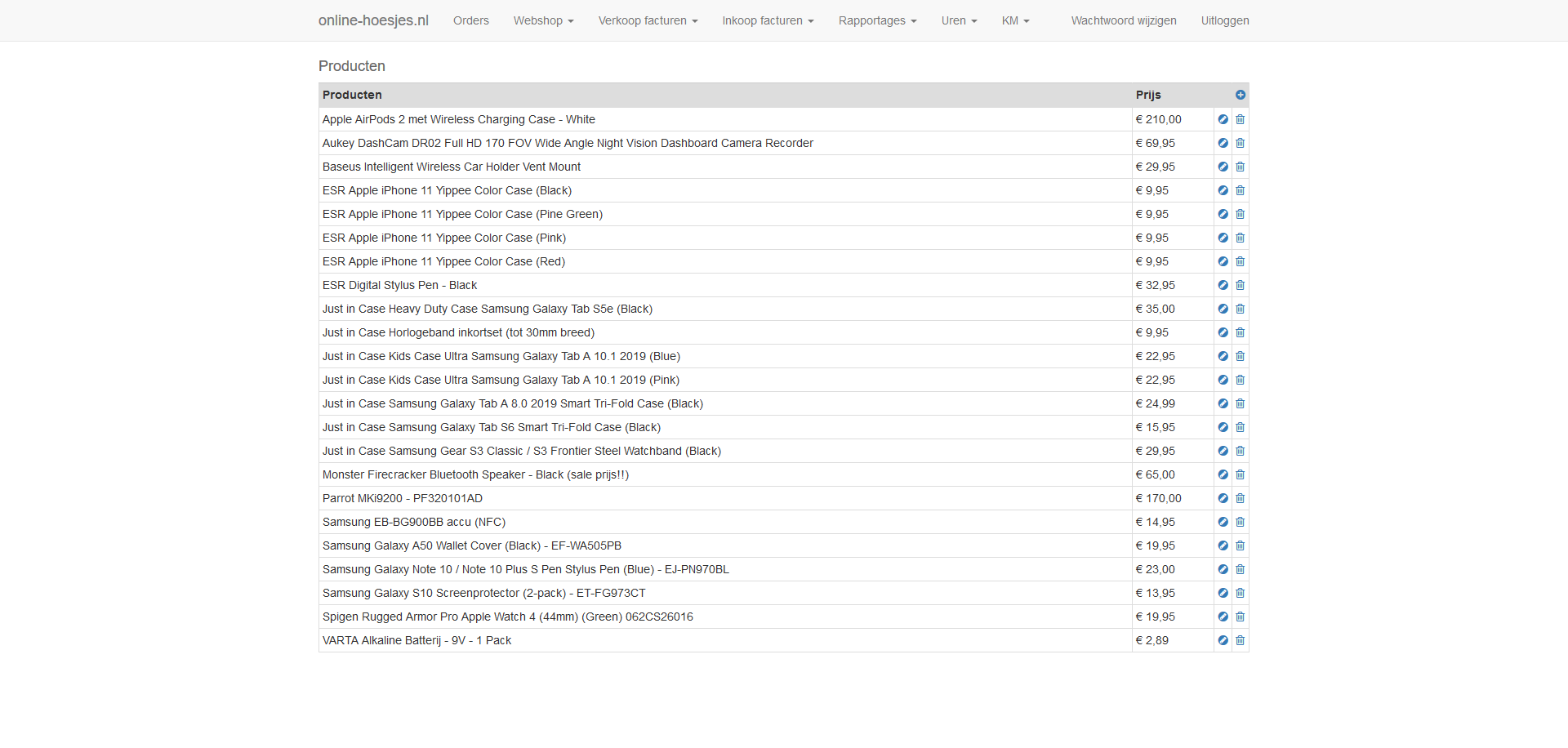Select price € 2,89 cell

tap(1173, 640)
